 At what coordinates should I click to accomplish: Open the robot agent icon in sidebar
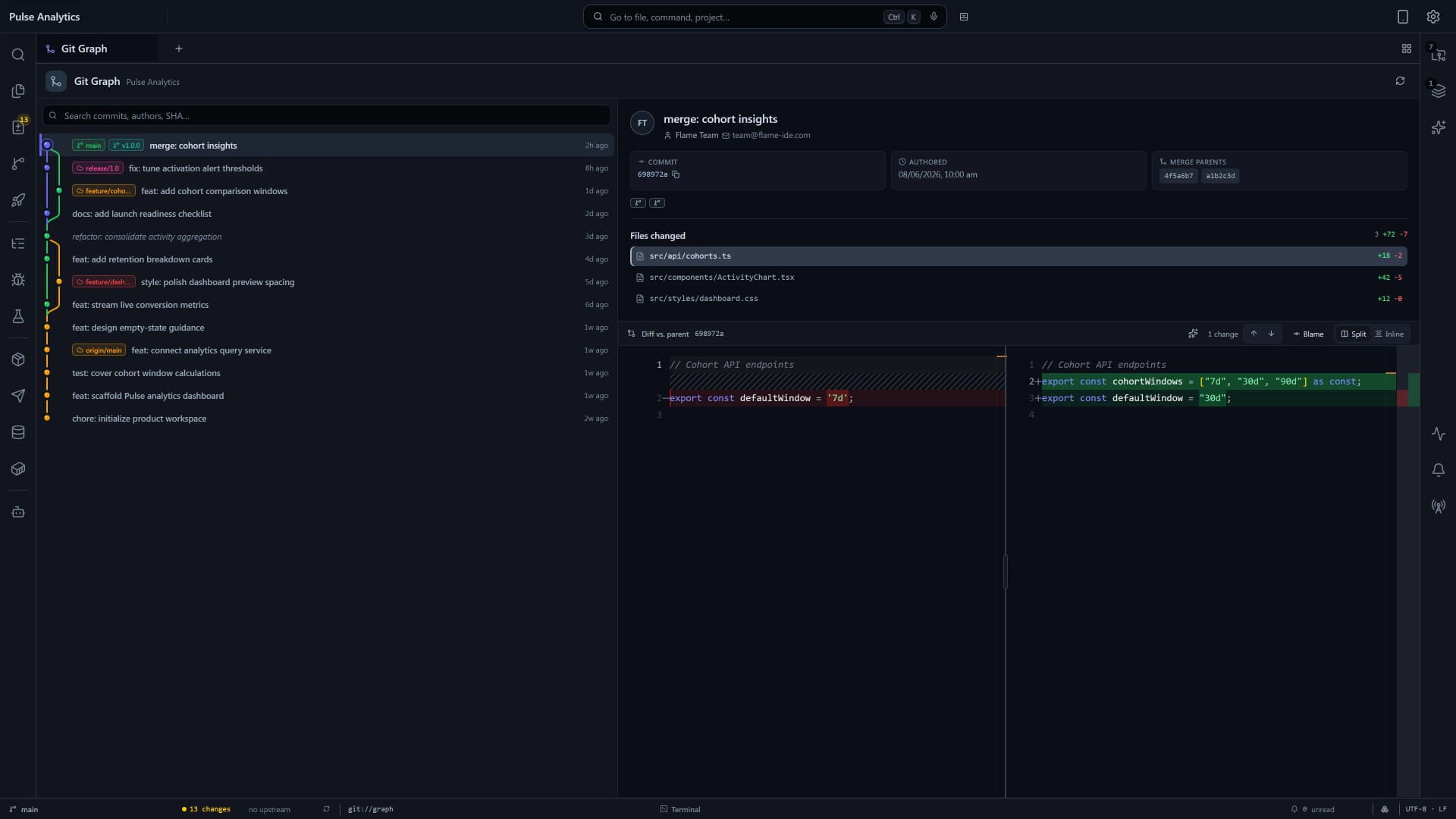click(x=18, y=512)
